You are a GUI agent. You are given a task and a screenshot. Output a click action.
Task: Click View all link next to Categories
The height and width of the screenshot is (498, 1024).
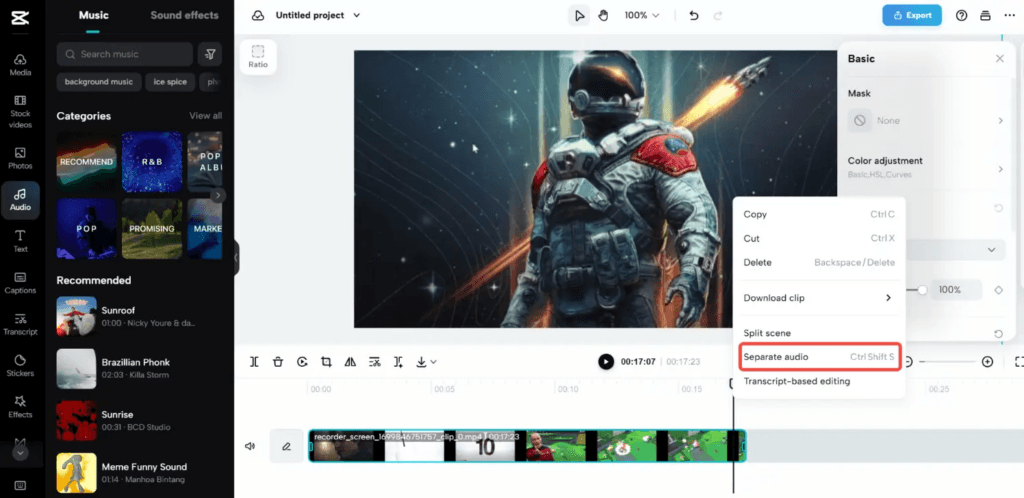point(205,116)
